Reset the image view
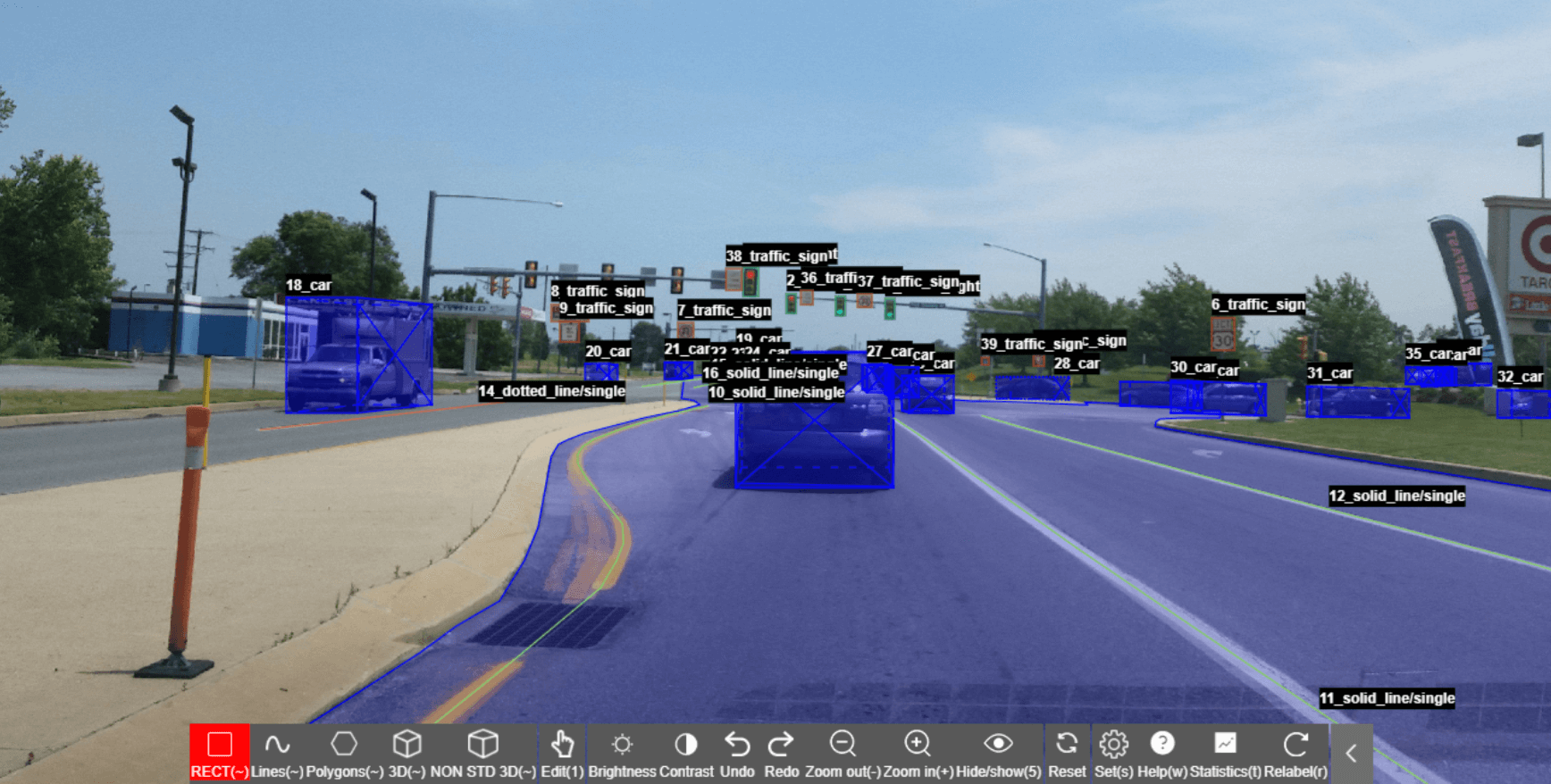This screenshot has height=784, width=1551. coord(1067,751)
